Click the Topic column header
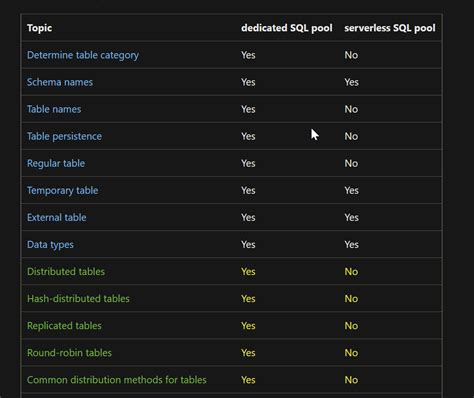 (x=39, y=28)
